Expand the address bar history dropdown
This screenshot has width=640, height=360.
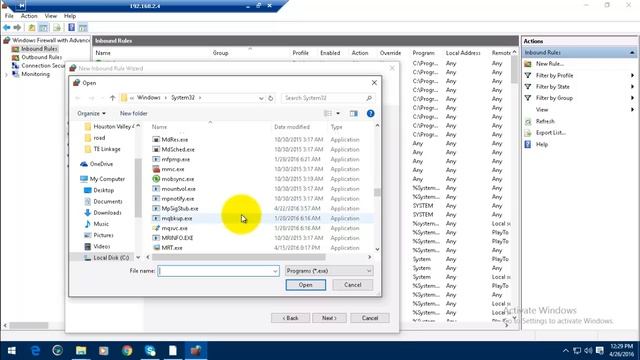tap(261, 98)
